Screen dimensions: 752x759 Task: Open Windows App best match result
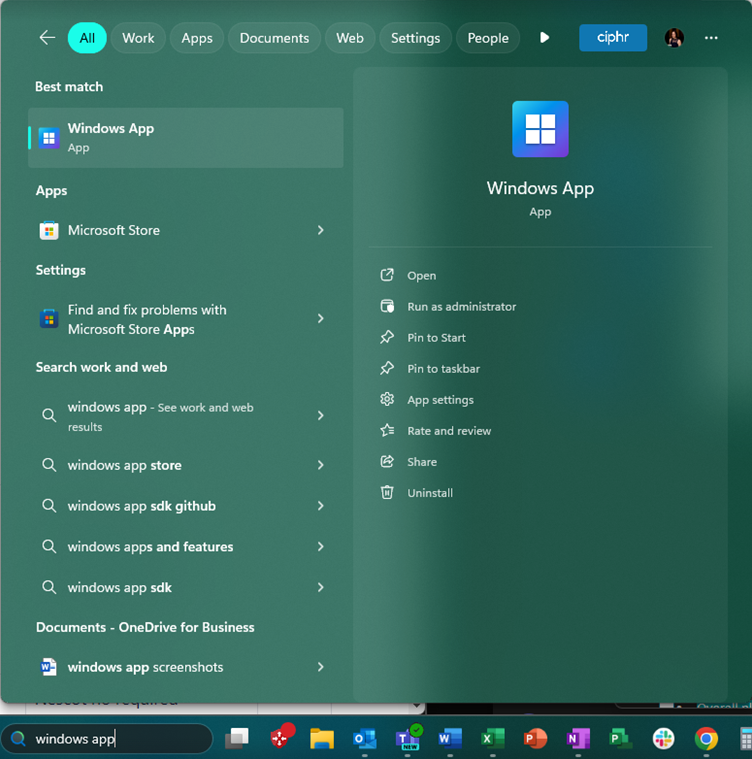pos(186,137)
